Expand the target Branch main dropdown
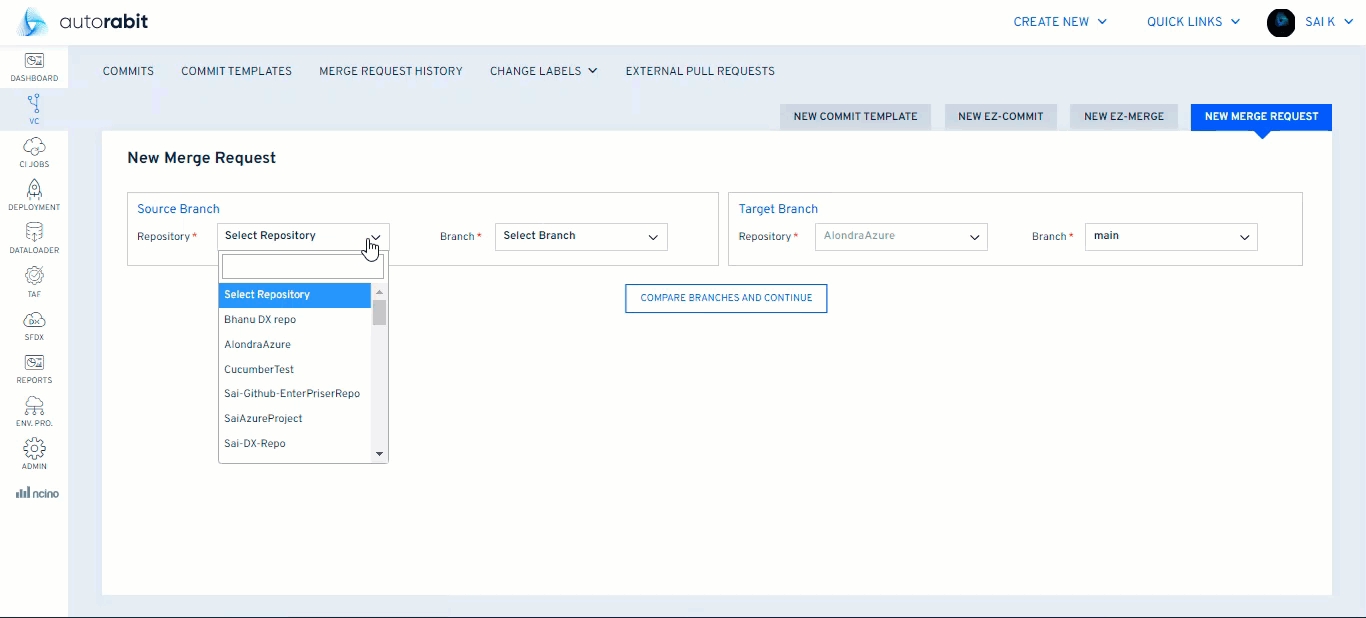The image size is (1366, 618). [1171, 237]
